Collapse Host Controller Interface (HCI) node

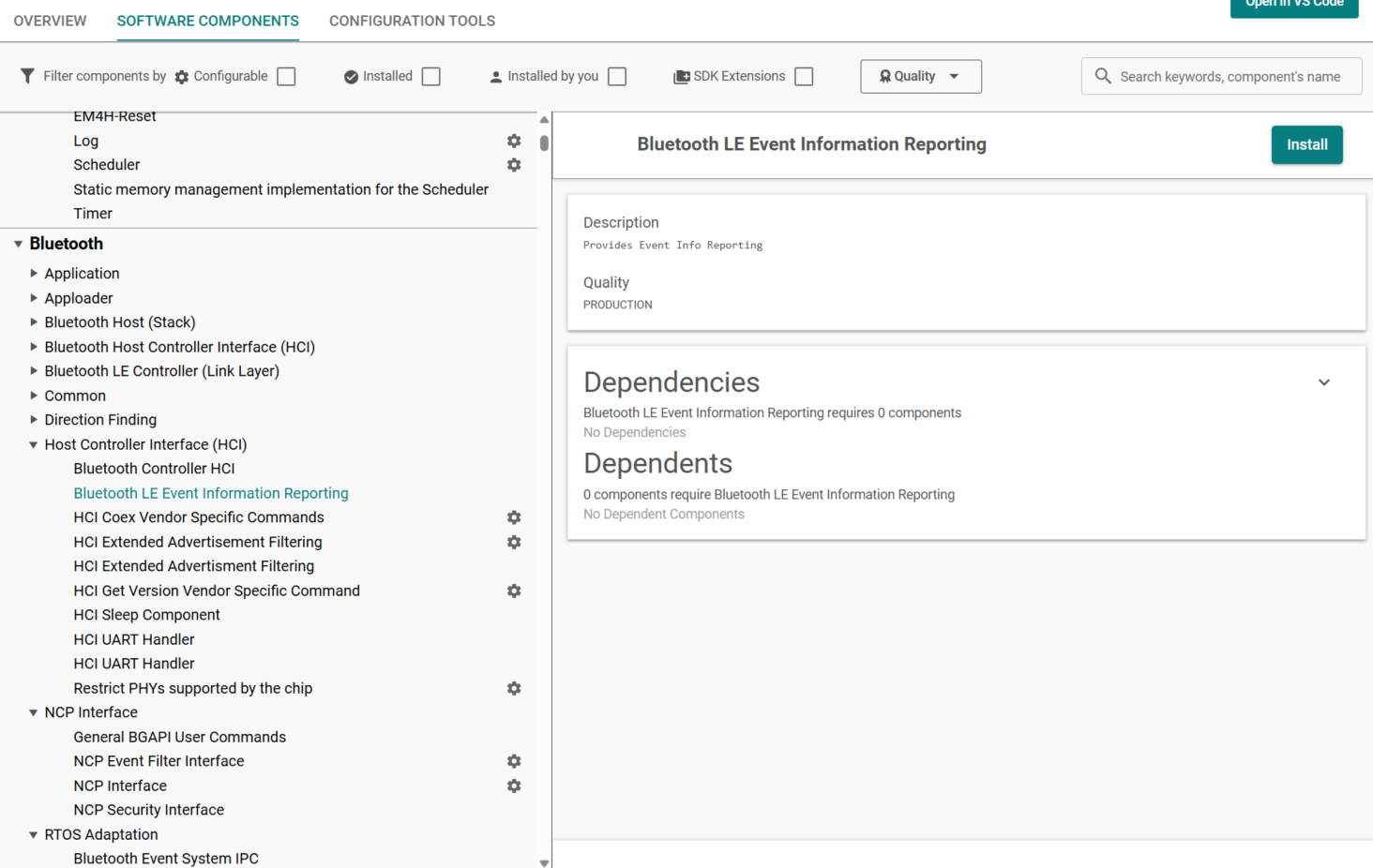tap(34, 444)
